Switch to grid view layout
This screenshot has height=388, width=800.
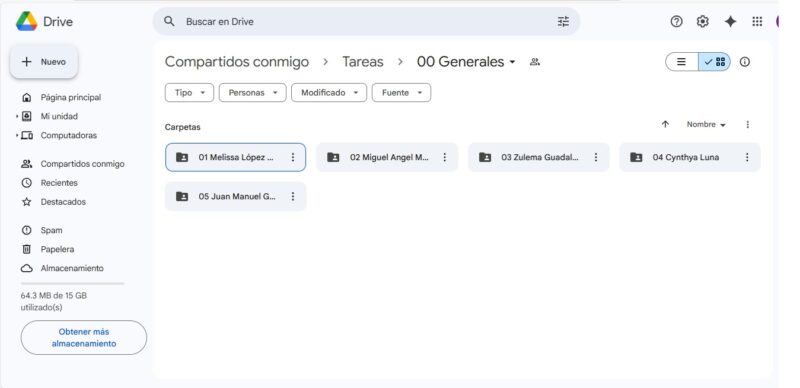pos(715,62)
